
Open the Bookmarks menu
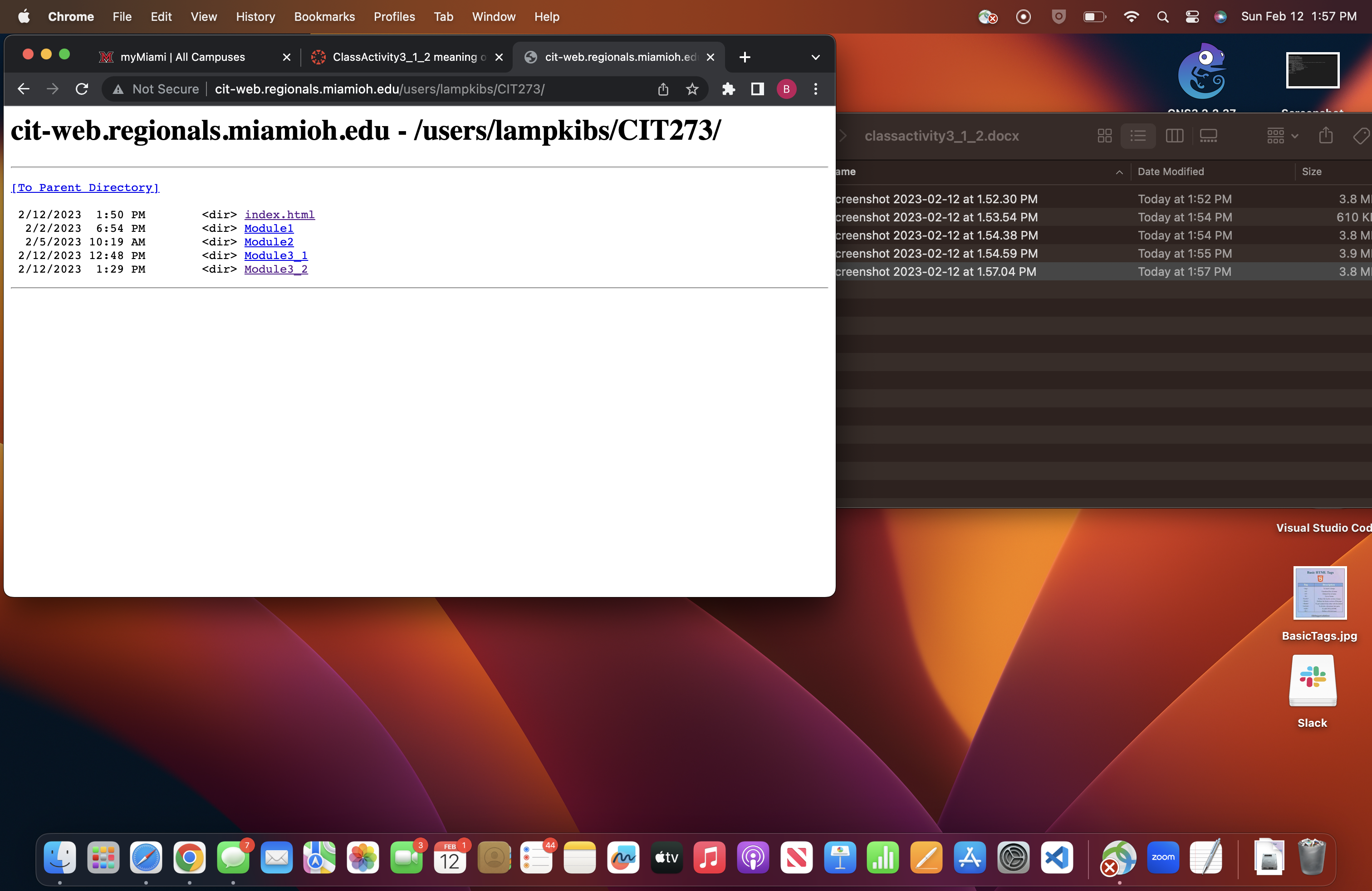tap(324, 17)
